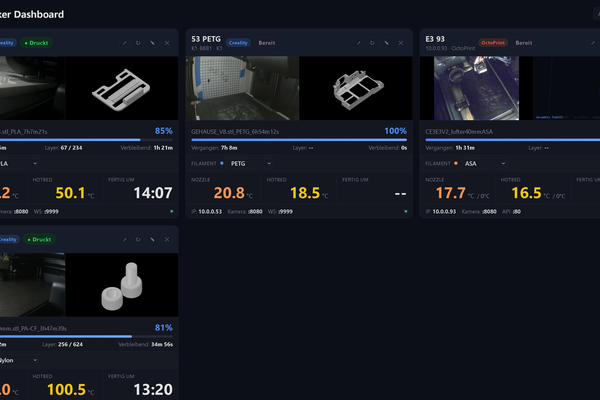Click the finish time 14:07
Viewport: 600px width, 400px height.
(x=153, y=193)
